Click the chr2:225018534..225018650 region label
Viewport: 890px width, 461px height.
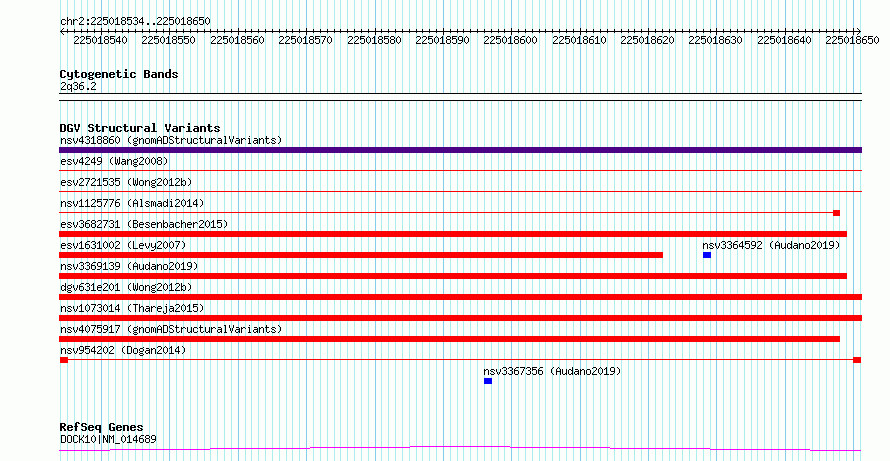135,22
